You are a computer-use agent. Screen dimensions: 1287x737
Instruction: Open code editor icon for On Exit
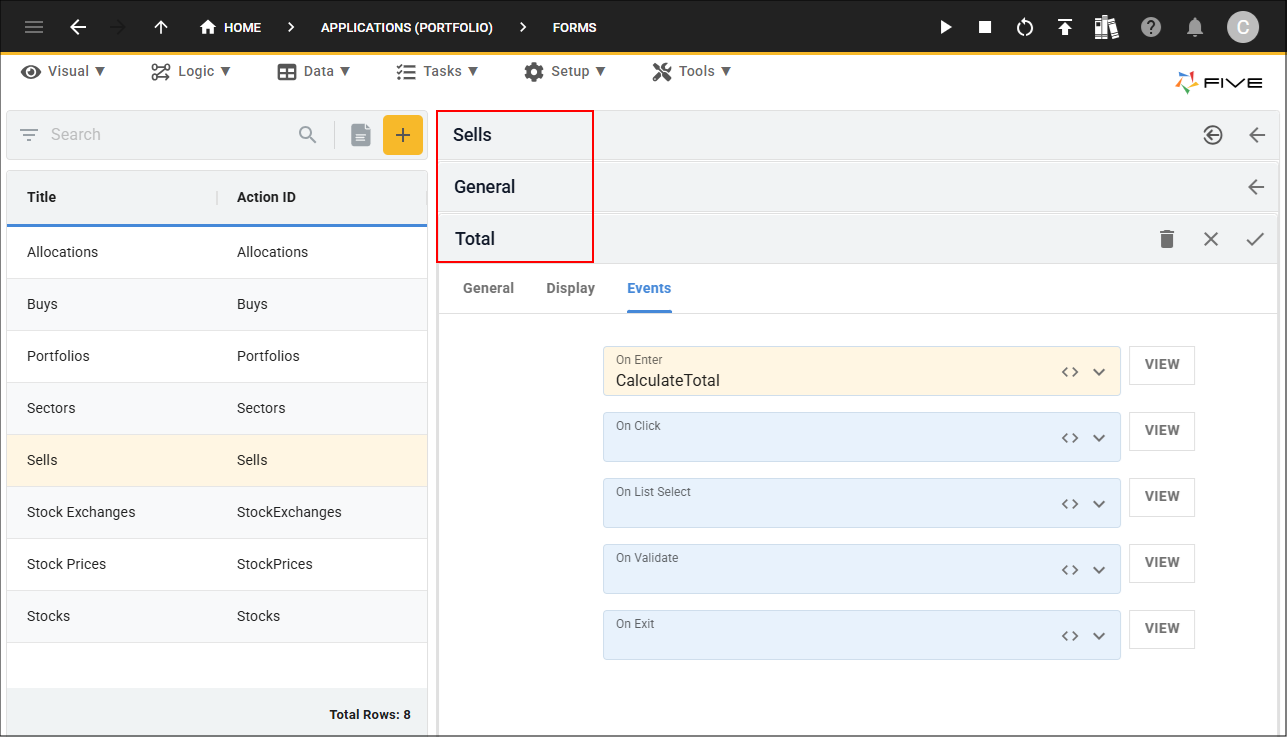[1070, 636]
